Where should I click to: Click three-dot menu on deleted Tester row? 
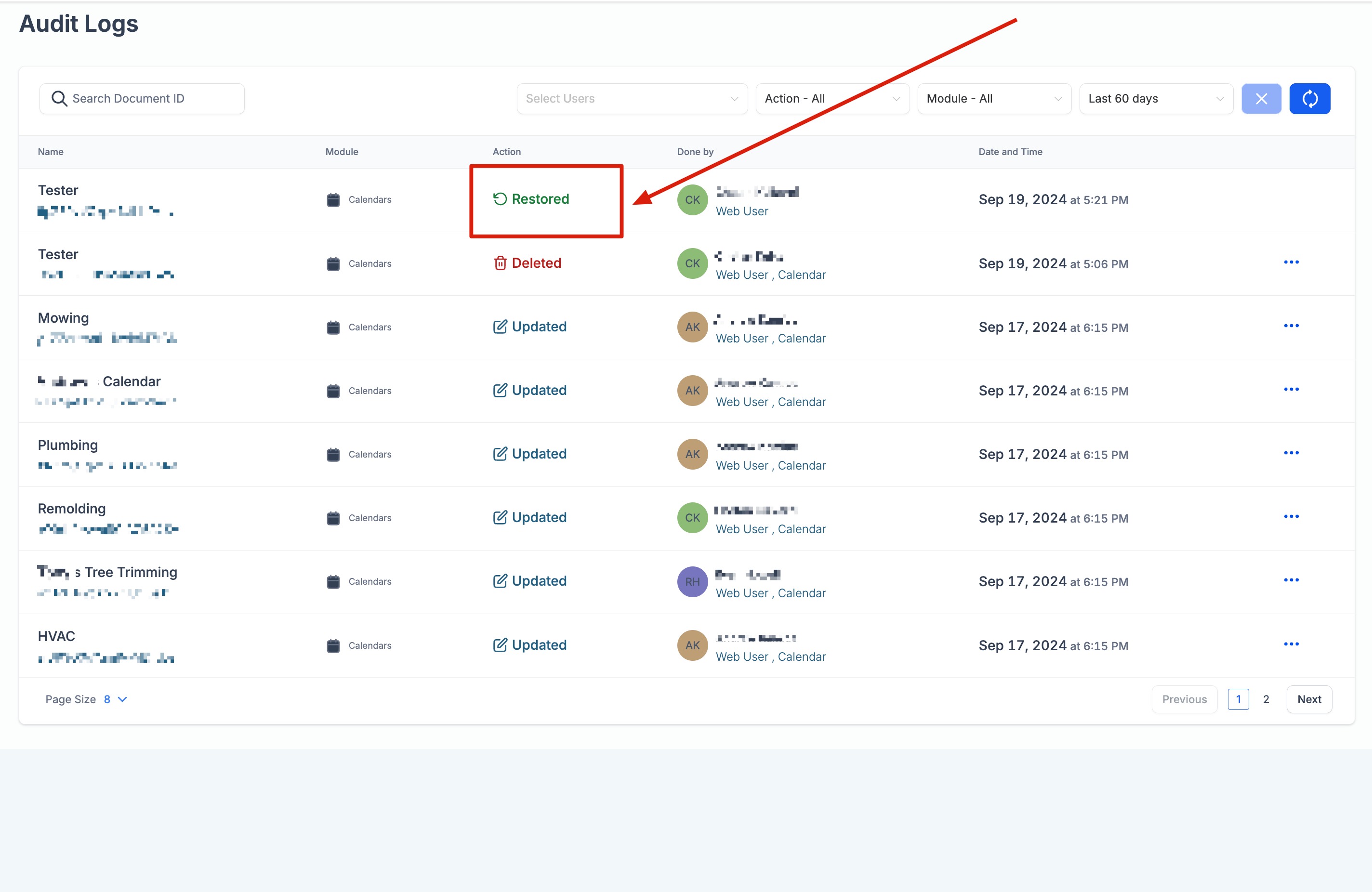(1291, 262)
